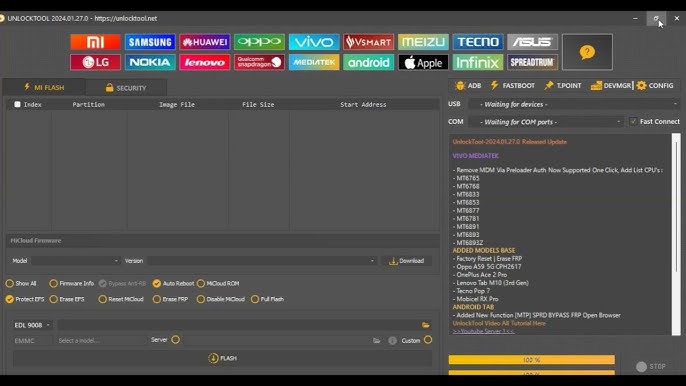Open the Fastboot tab

512,85
